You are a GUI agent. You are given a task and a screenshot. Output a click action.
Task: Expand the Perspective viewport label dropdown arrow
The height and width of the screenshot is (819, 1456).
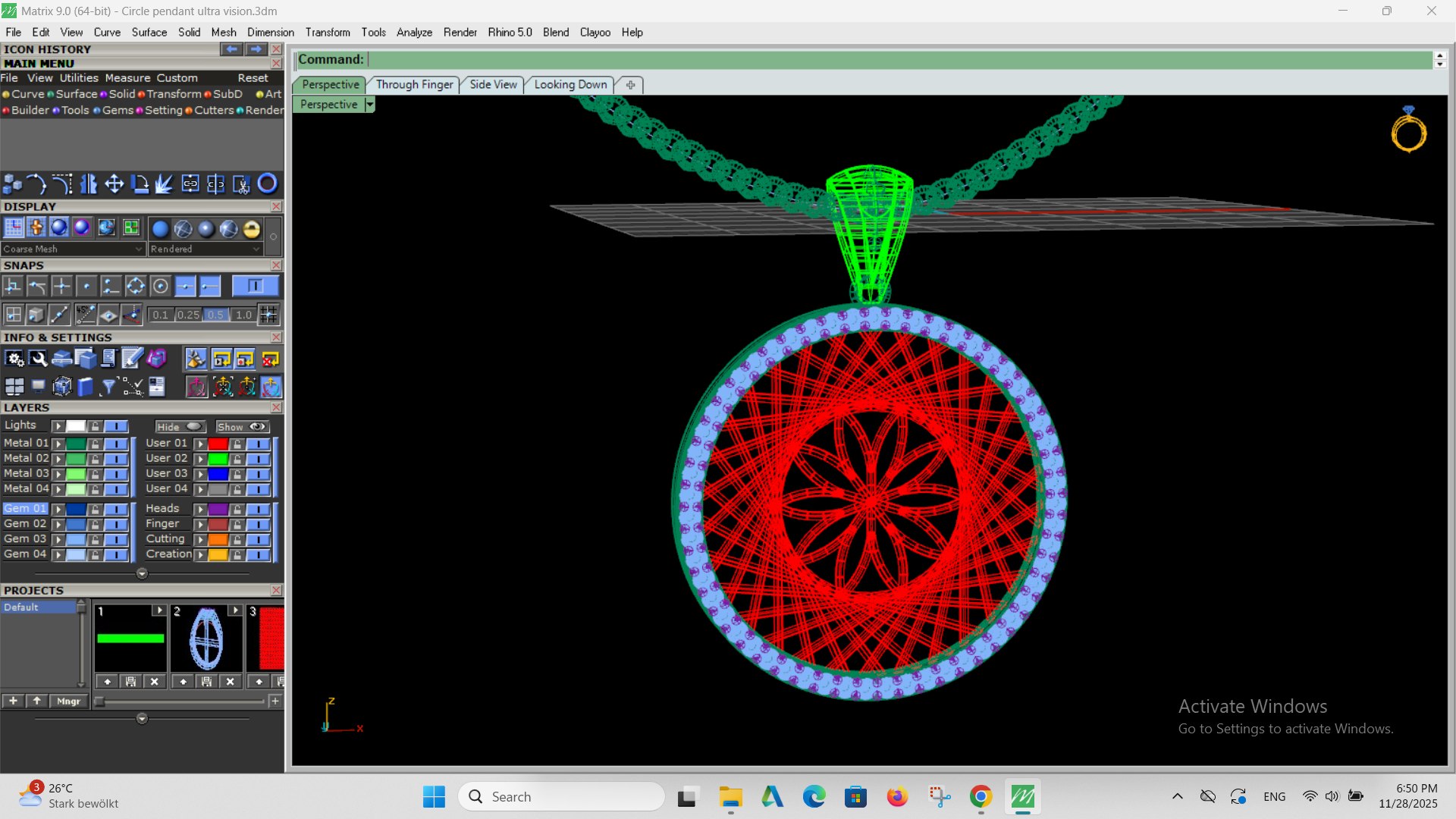370,105
